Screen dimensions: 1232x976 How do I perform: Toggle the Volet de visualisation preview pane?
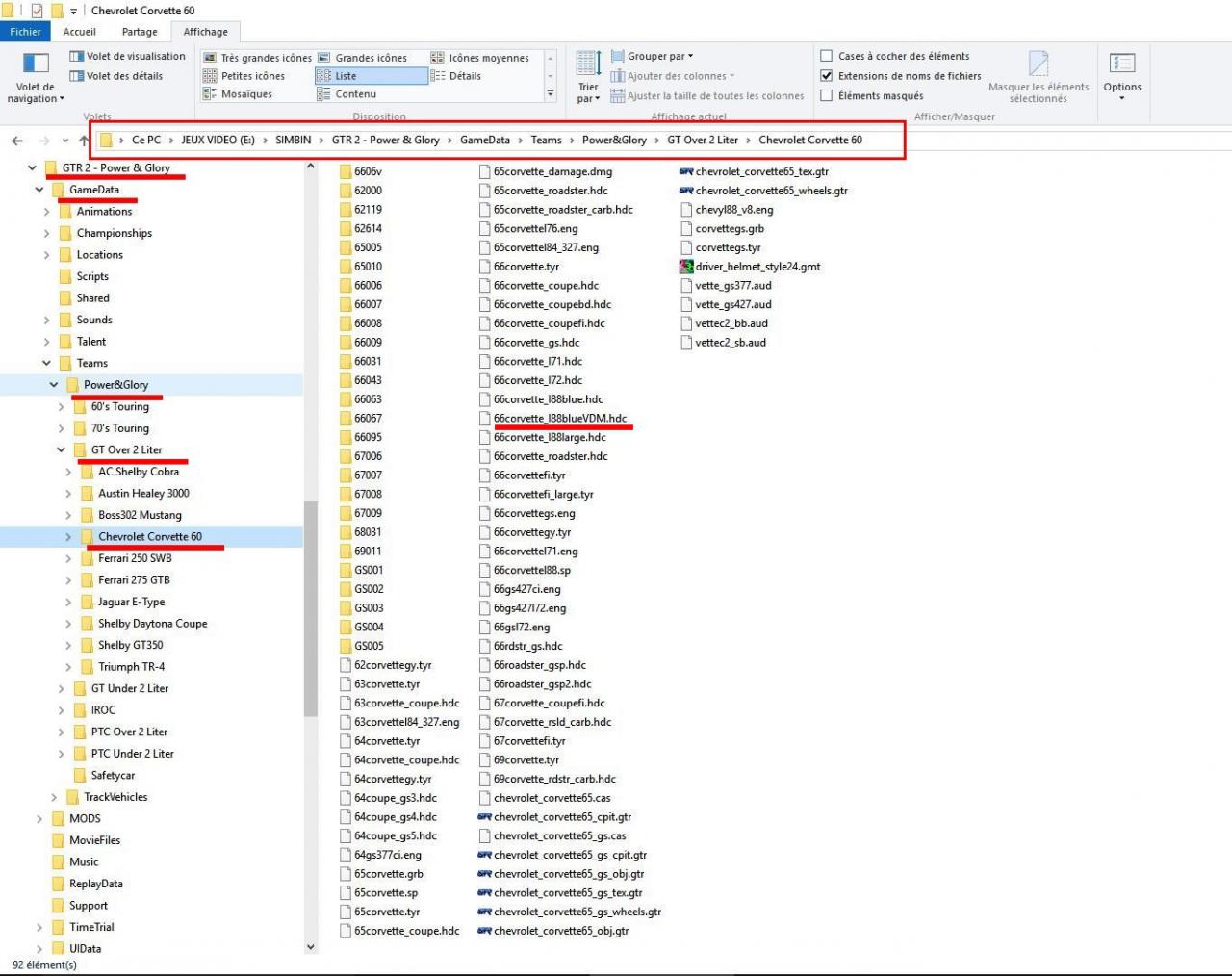click(x=128, y=56)
